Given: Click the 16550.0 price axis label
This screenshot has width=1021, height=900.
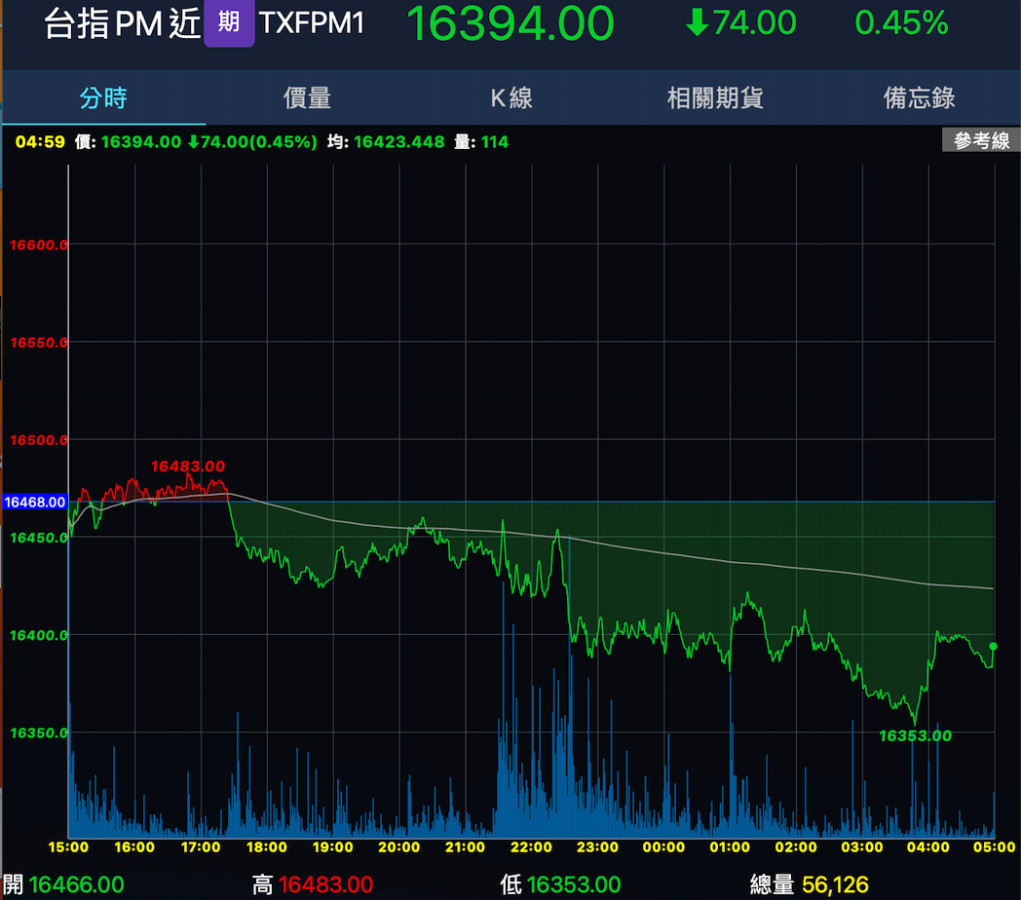Looking at the screenshot, I should (x=38, y=343).
